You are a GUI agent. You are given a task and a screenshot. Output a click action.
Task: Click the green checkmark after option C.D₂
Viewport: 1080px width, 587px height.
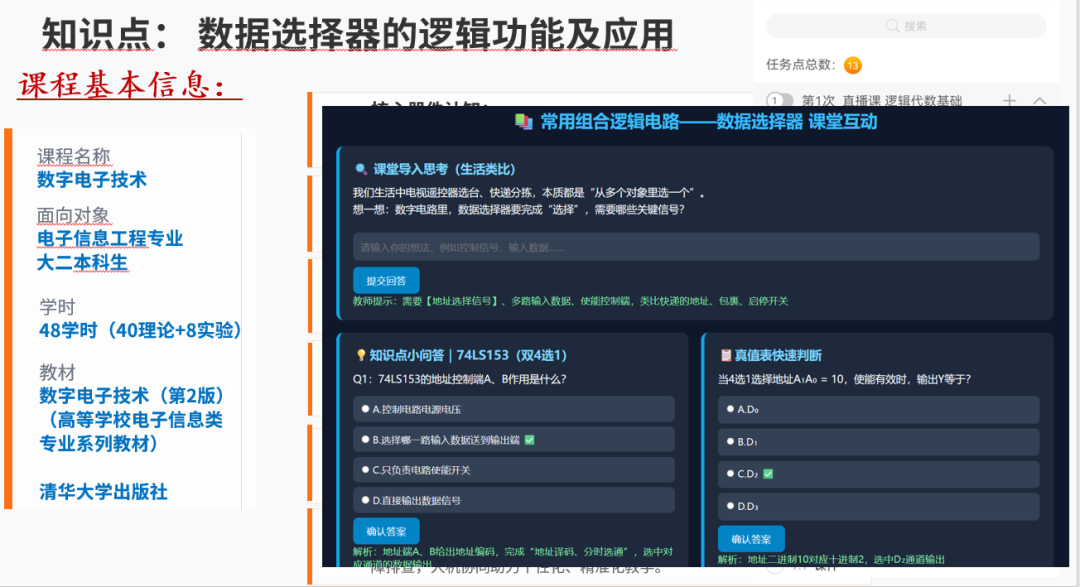pyautogui.click(x=768, y=473)
